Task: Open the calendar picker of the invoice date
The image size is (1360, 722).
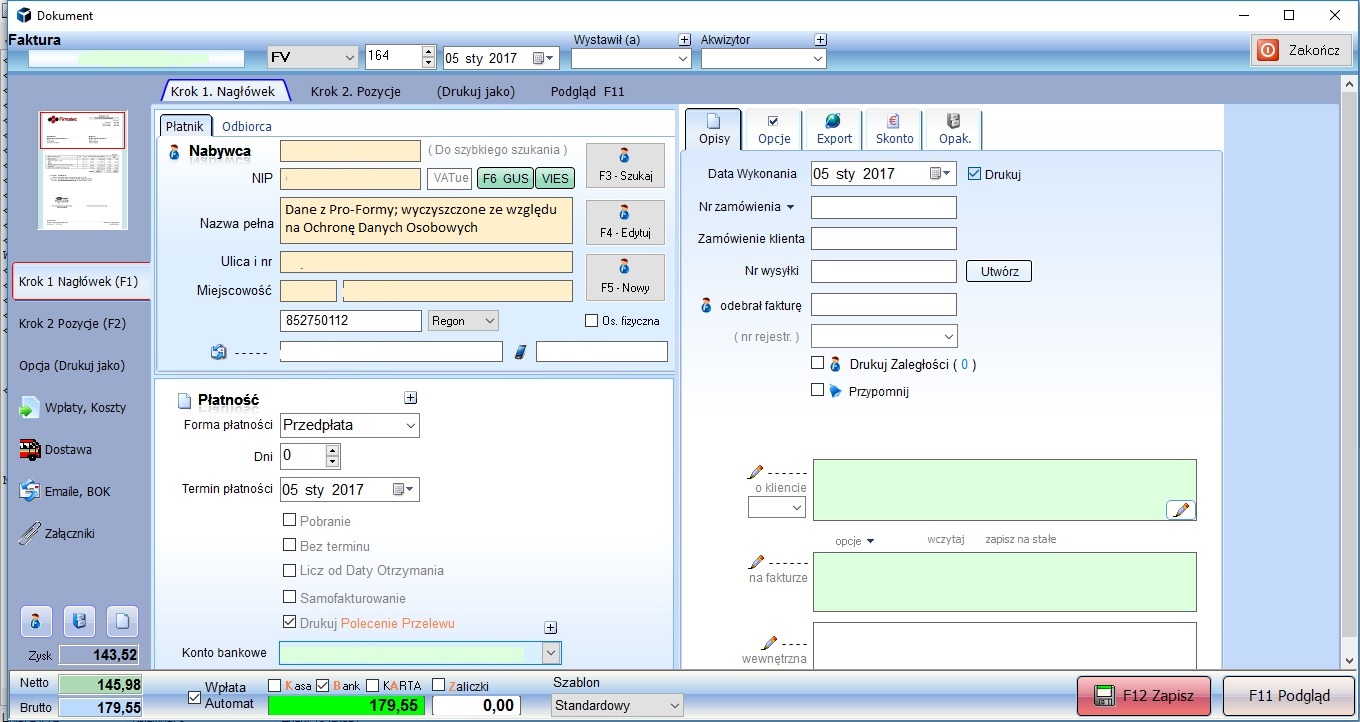Action: tap(544, 58)
